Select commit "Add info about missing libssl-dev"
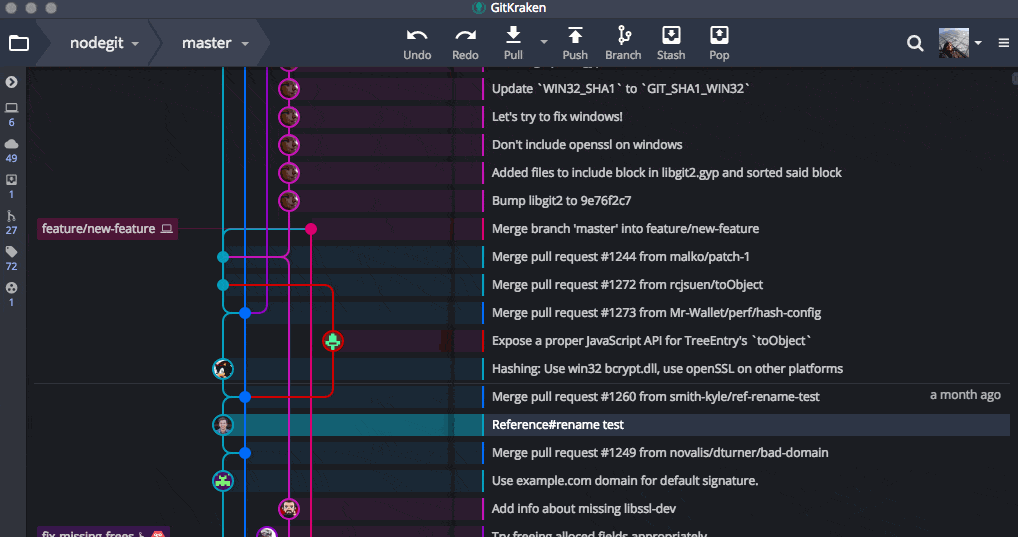The height and width of the screenshot is (537, 1018). point(584,508)
